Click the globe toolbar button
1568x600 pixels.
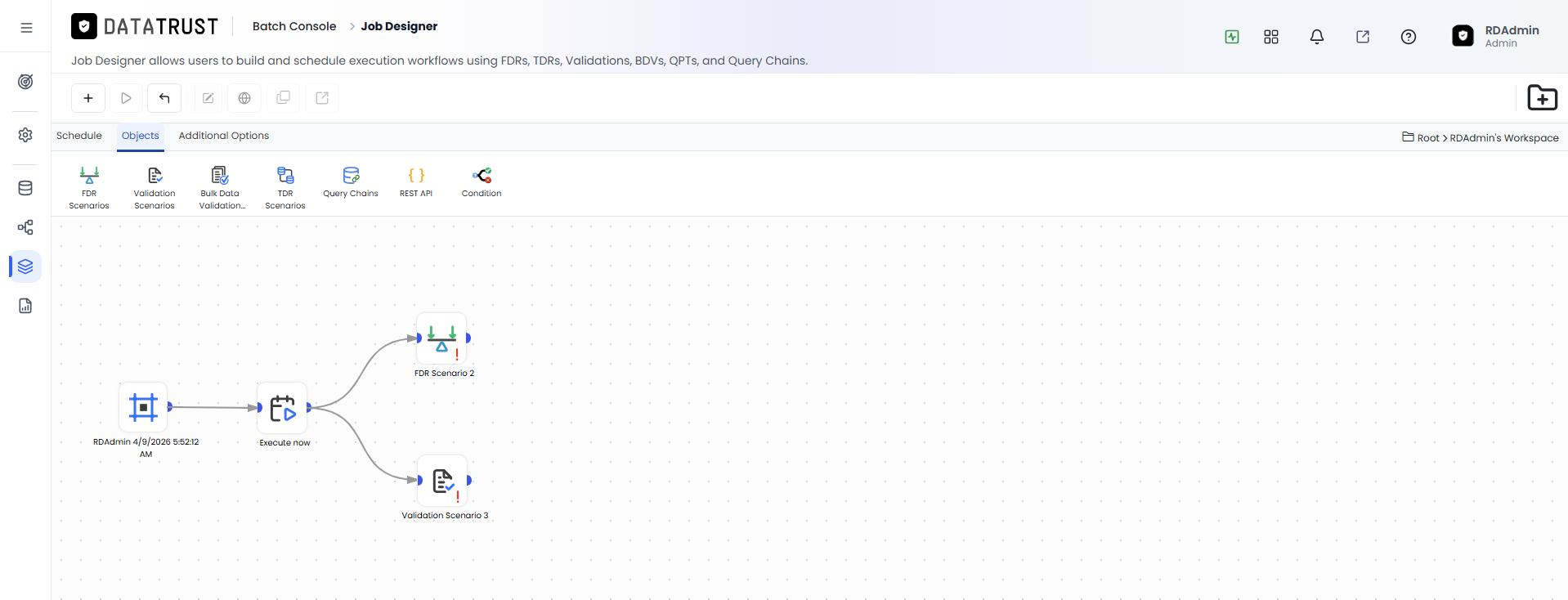(x=244, y=98)
